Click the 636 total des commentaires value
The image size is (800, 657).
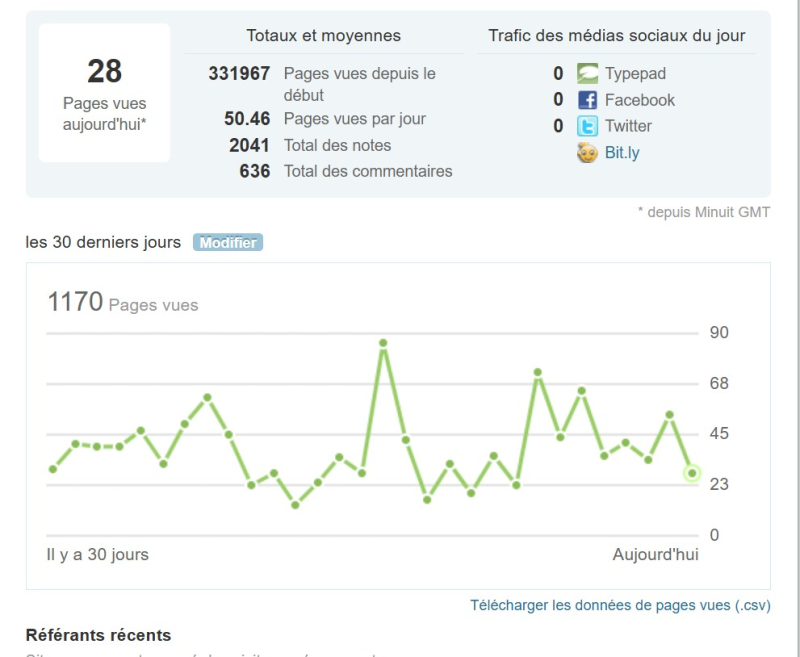tap(254, 171)
